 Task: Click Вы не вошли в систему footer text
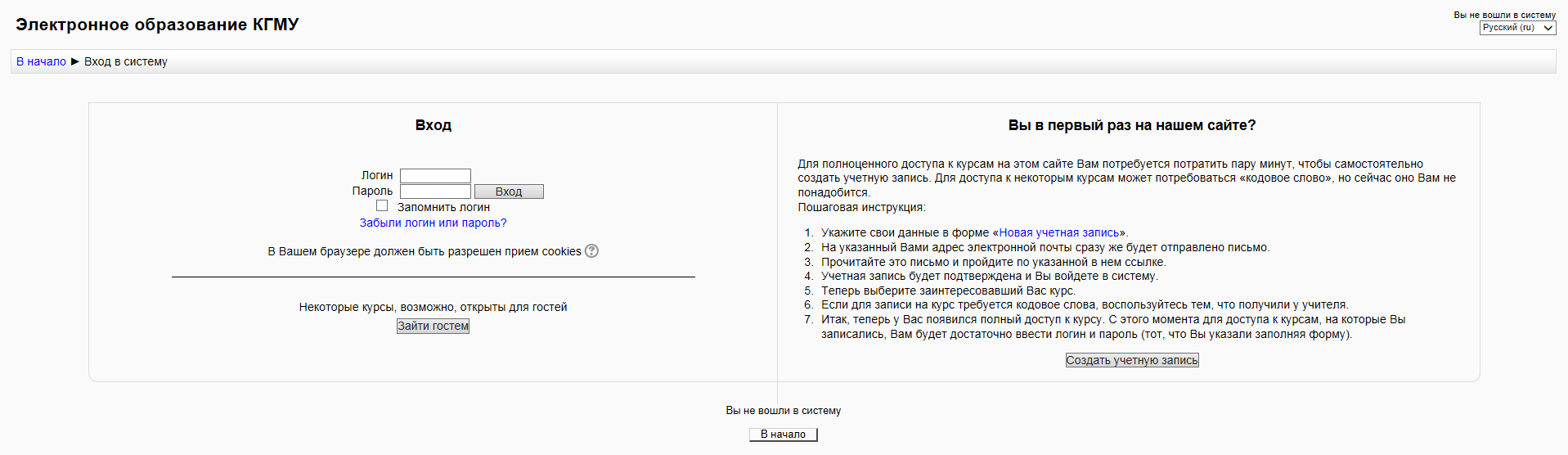coord(784,411)
